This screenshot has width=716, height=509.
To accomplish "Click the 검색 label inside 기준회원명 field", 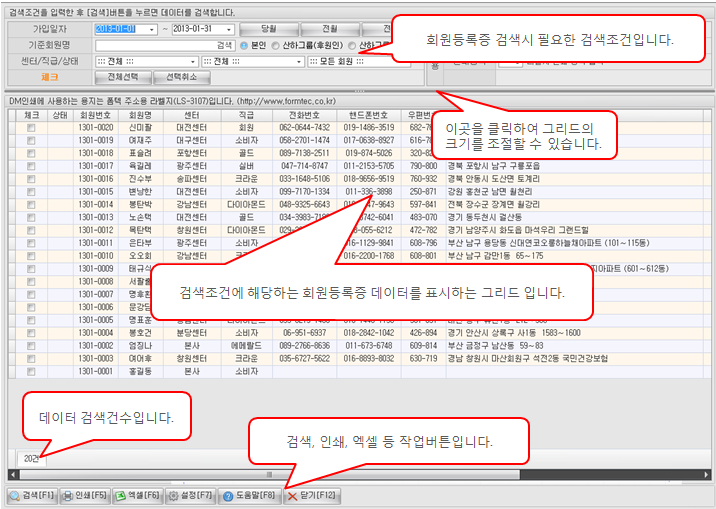I will pyautogui.click(x=224, y=46).
